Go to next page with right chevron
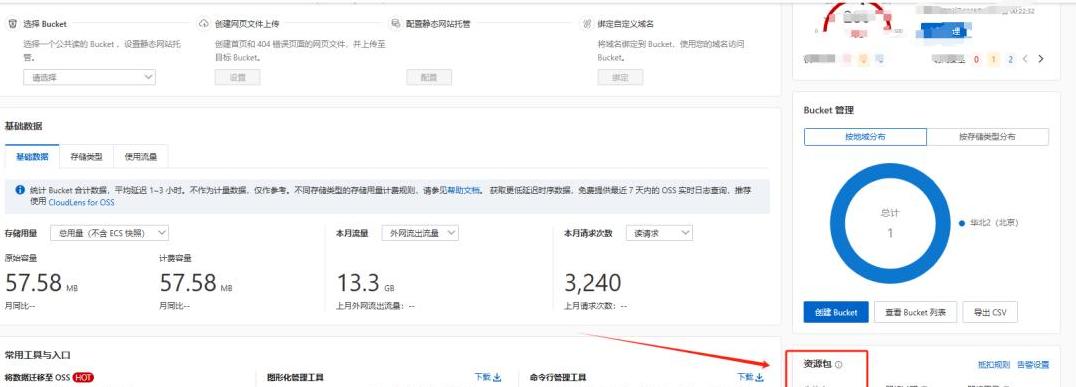This screenshot has height=387, width=1076. coord(1041,59)
